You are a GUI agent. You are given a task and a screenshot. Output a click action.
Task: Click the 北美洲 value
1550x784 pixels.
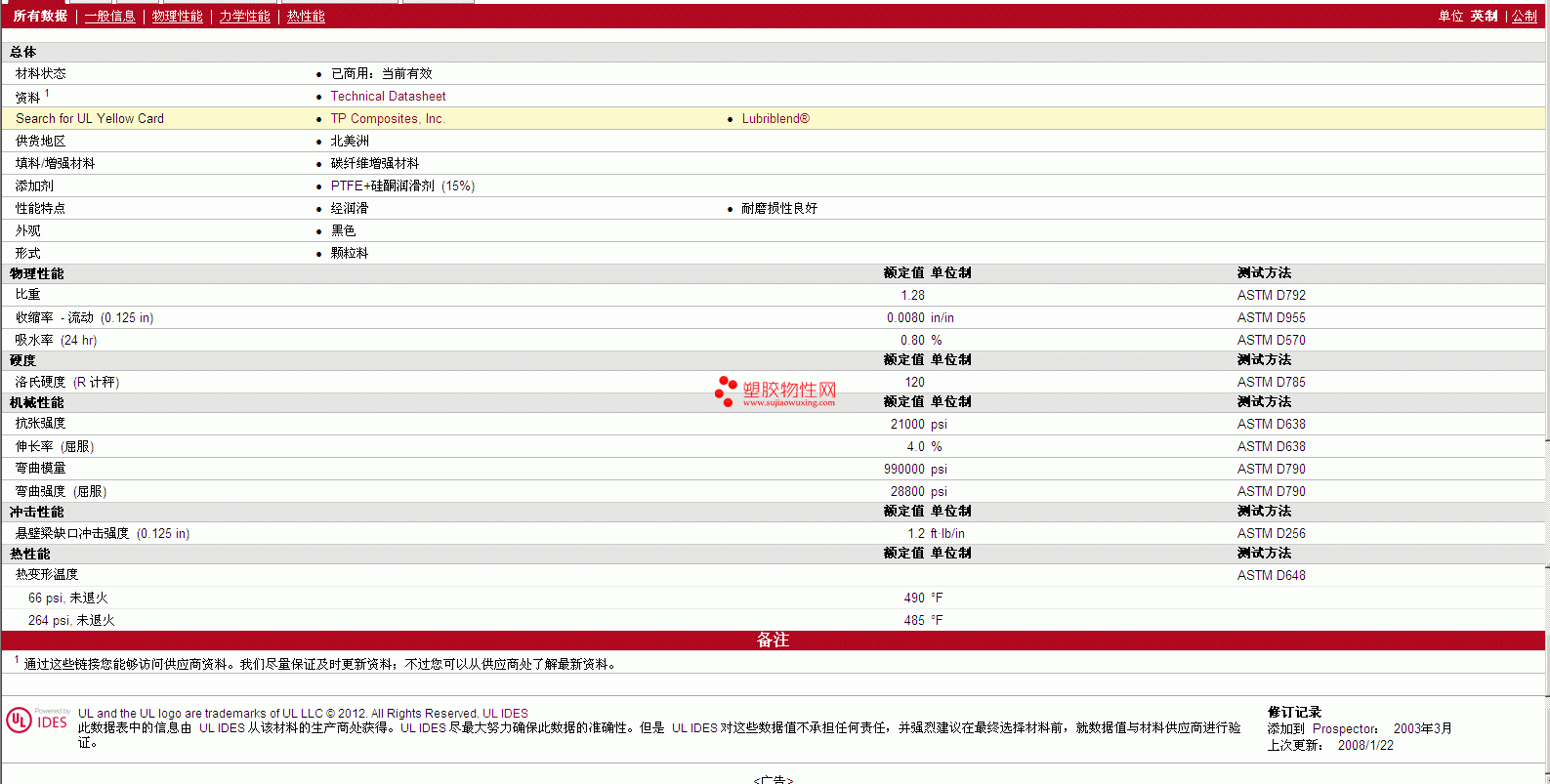[x=350, y=142]
